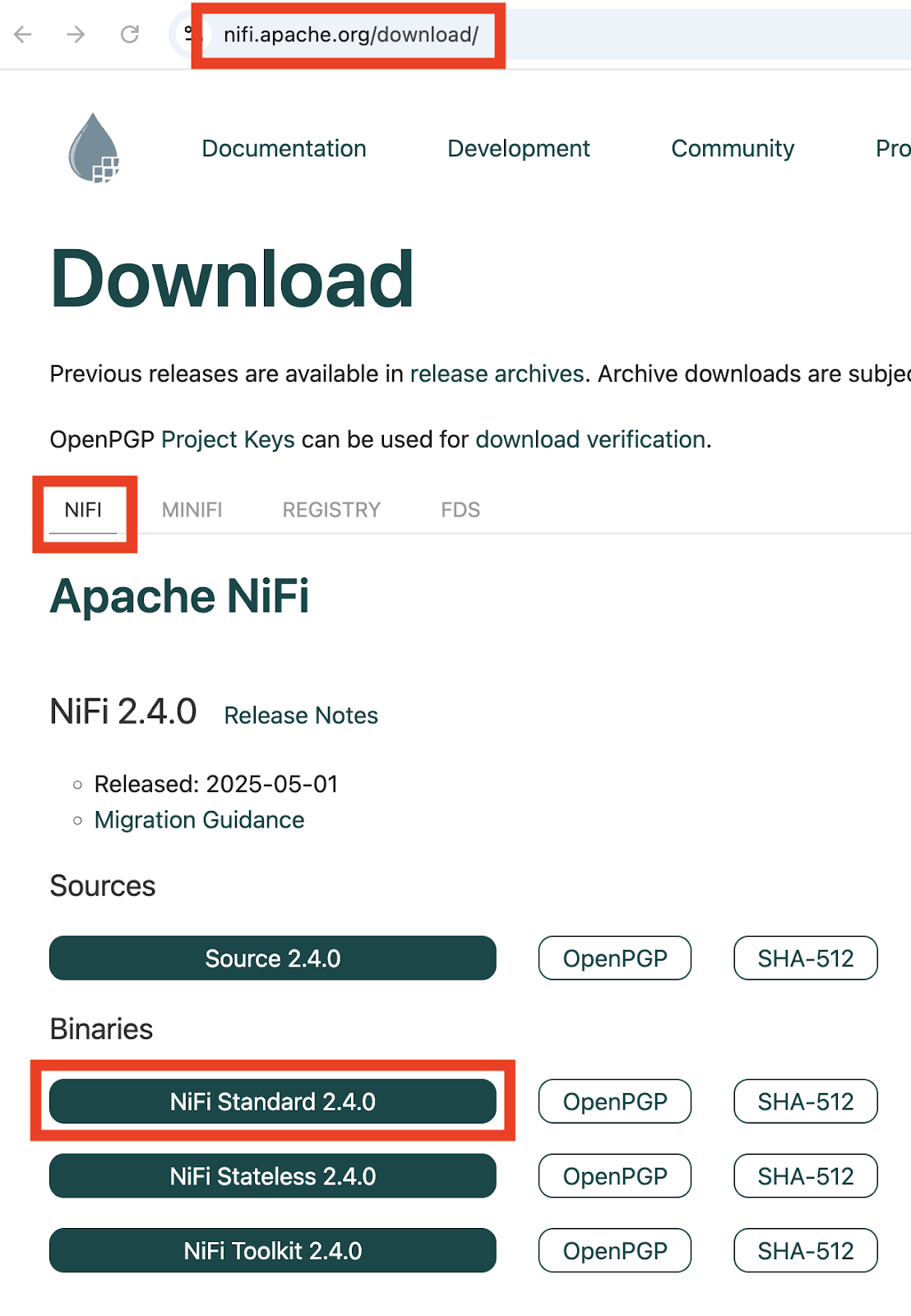Open the Development navigation menu
Screen dimensions: 911x1316
click(518, 149)
